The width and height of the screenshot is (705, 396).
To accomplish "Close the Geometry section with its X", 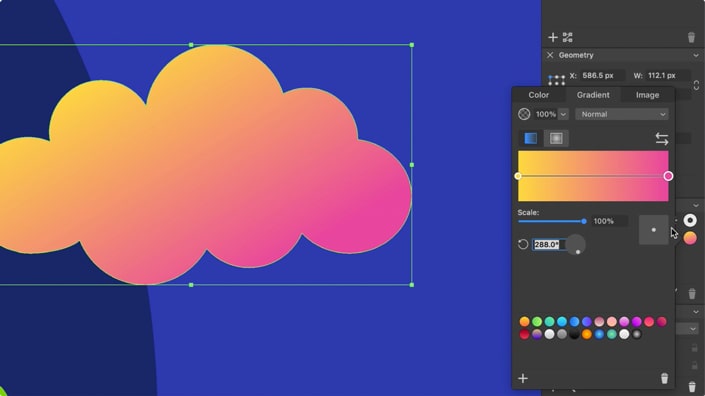I will [550, 55].
